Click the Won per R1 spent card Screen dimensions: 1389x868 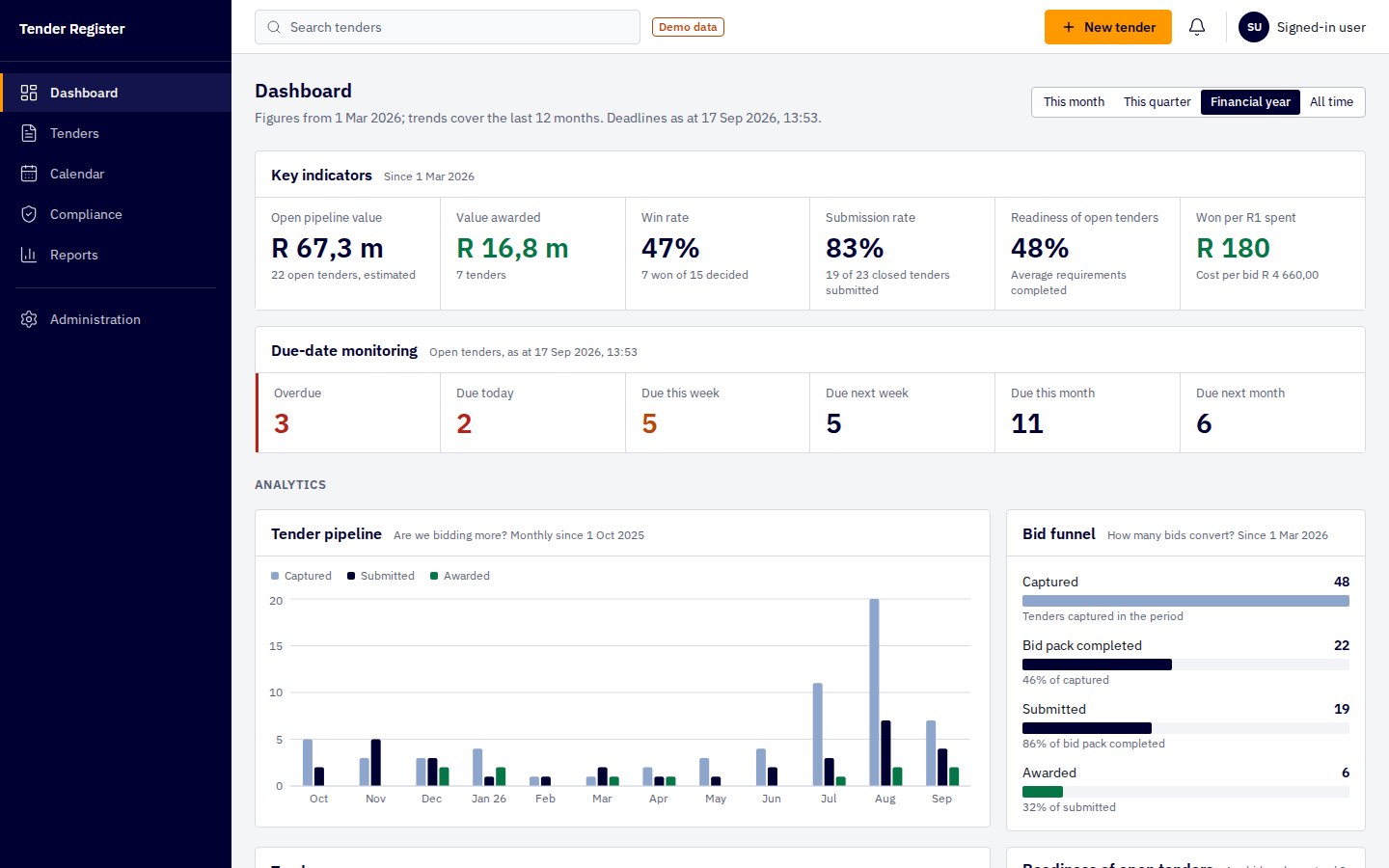click(1272, 254)
